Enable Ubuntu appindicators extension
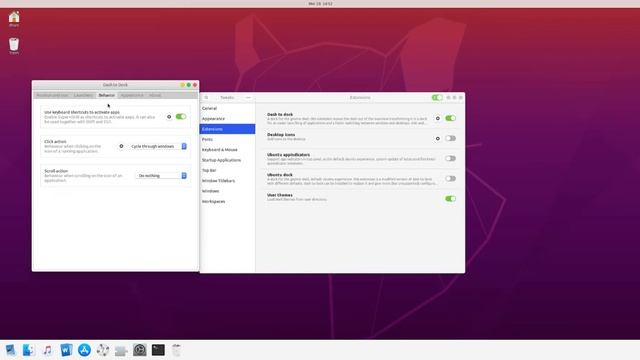This screenshot has width=640, height=360. click(x=451, y=158)
